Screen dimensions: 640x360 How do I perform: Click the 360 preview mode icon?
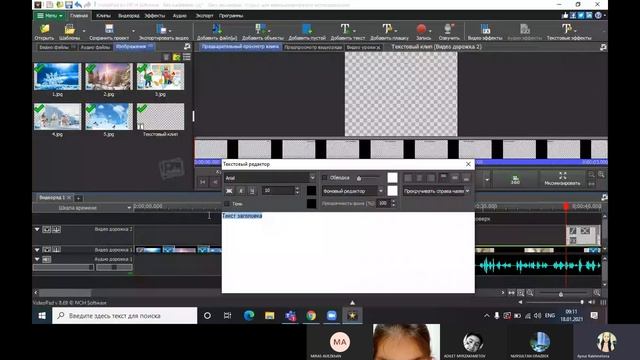click(515, 180)
